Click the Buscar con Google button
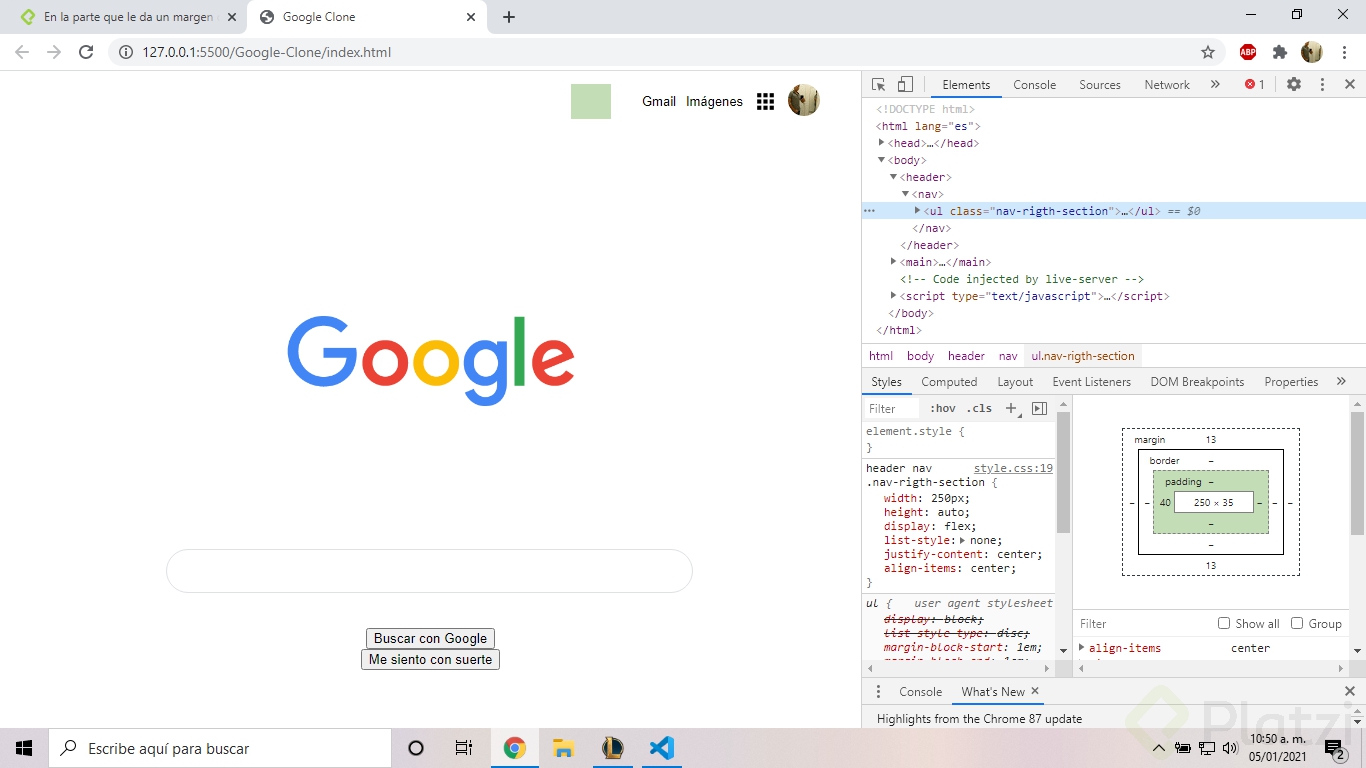The image size is (1366, 768). coord(430,638)
